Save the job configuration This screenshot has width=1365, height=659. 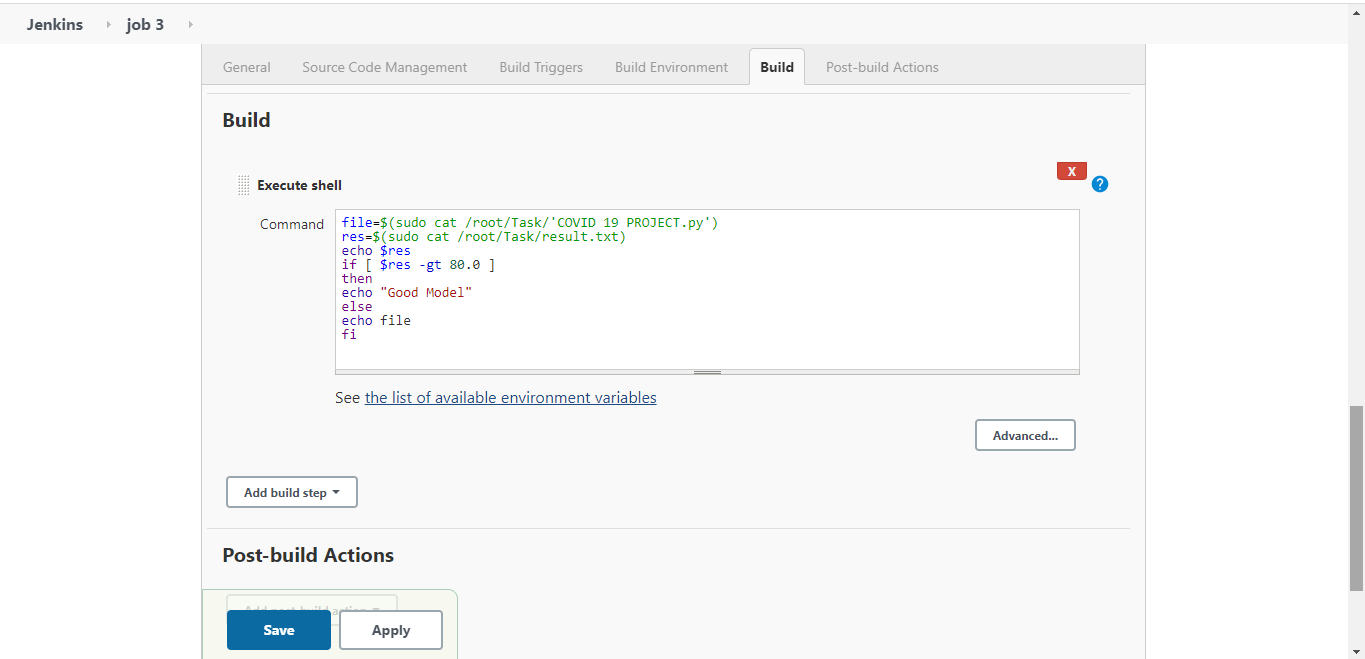[278, 629]
